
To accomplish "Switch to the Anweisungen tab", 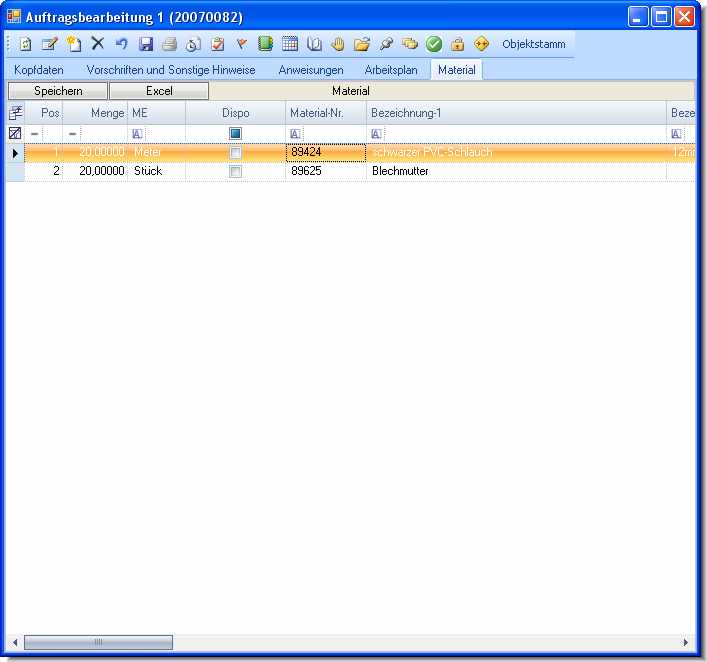I will pyautogui.click(x=311, y=70).
